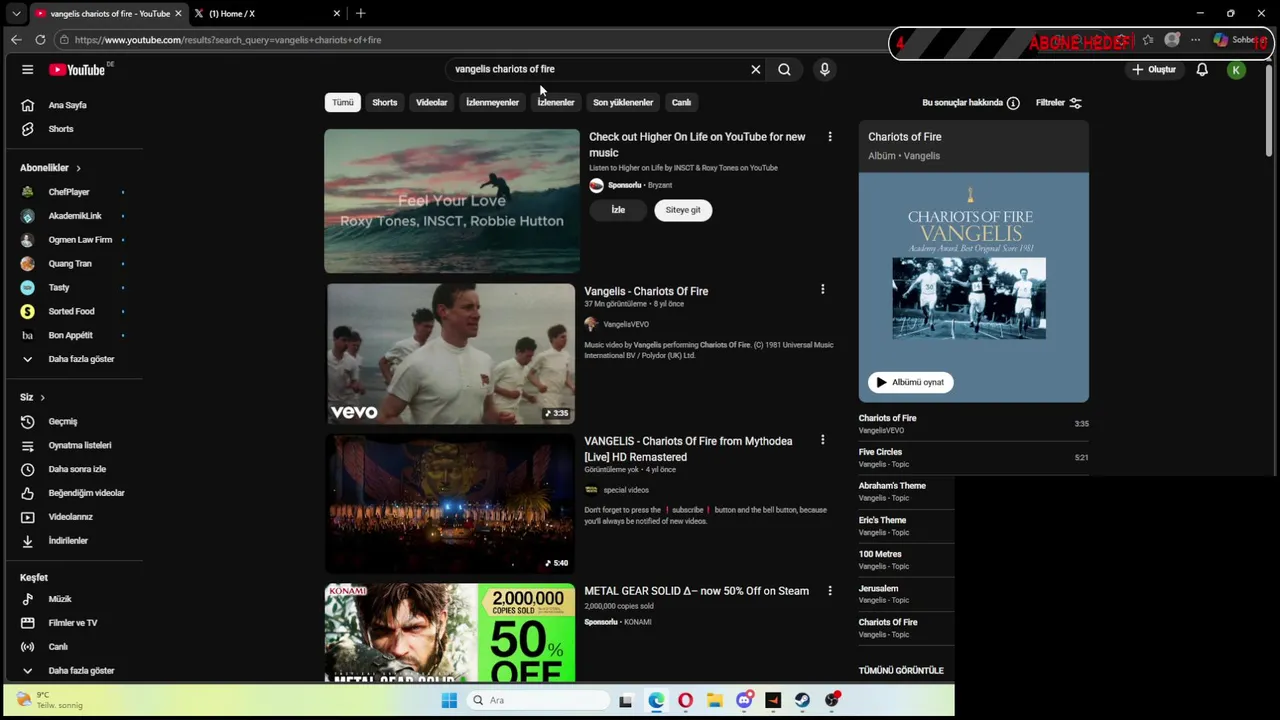Open a new browser tab with plus
Viewport: 1280px width, 720px height.
pyautogui.click(x=360, y=13)
